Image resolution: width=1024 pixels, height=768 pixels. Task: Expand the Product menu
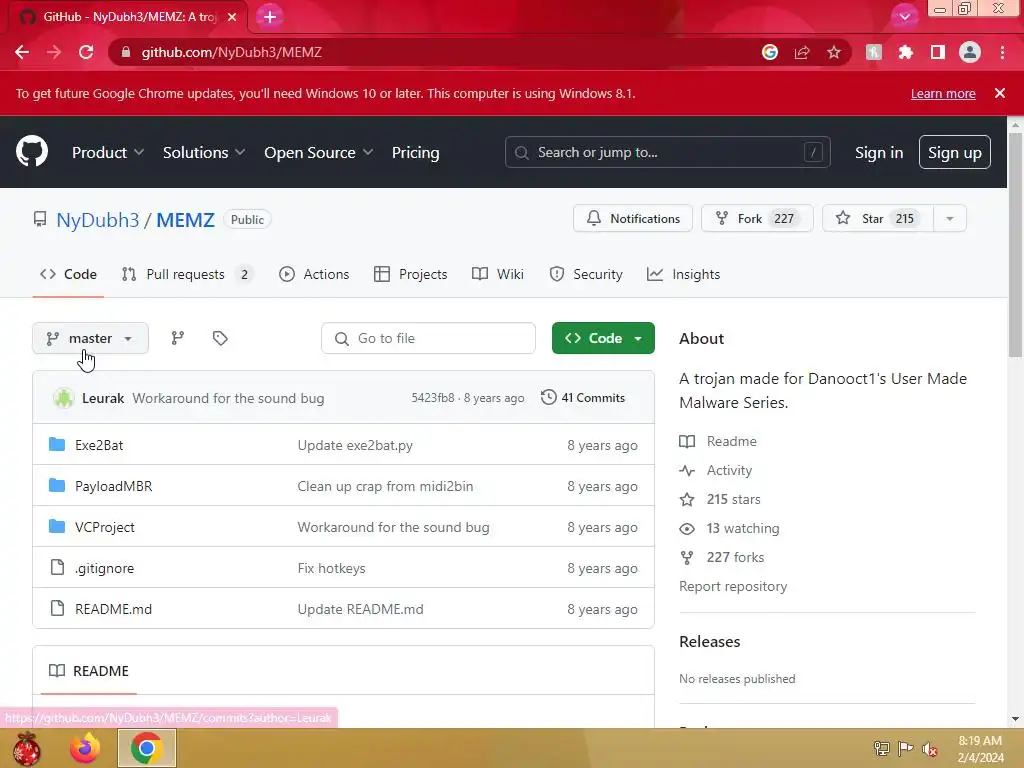click(x=108, y=152)
